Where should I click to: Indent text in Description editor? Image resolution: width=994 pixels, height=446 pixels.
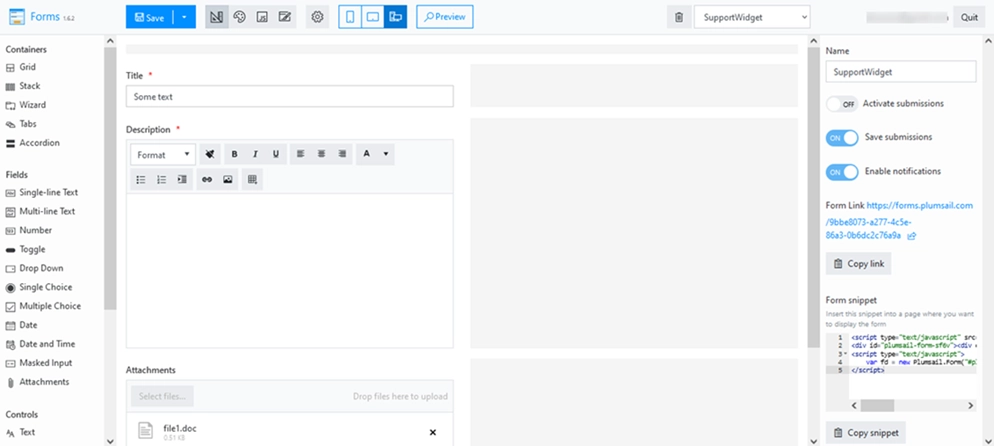click(183, 179)
